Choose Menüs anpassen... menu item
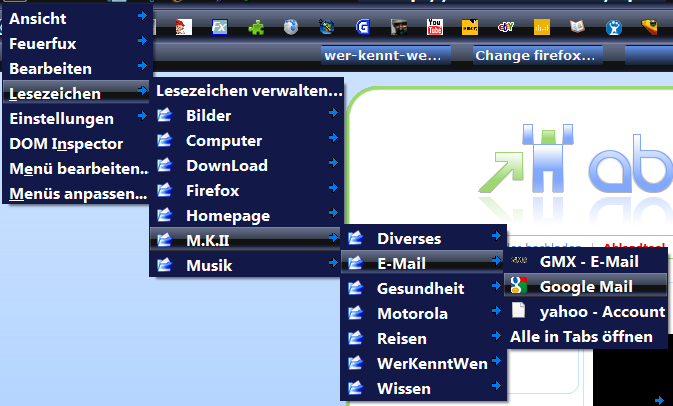Viewport: 673px width, 406px height. pos(76,194)
